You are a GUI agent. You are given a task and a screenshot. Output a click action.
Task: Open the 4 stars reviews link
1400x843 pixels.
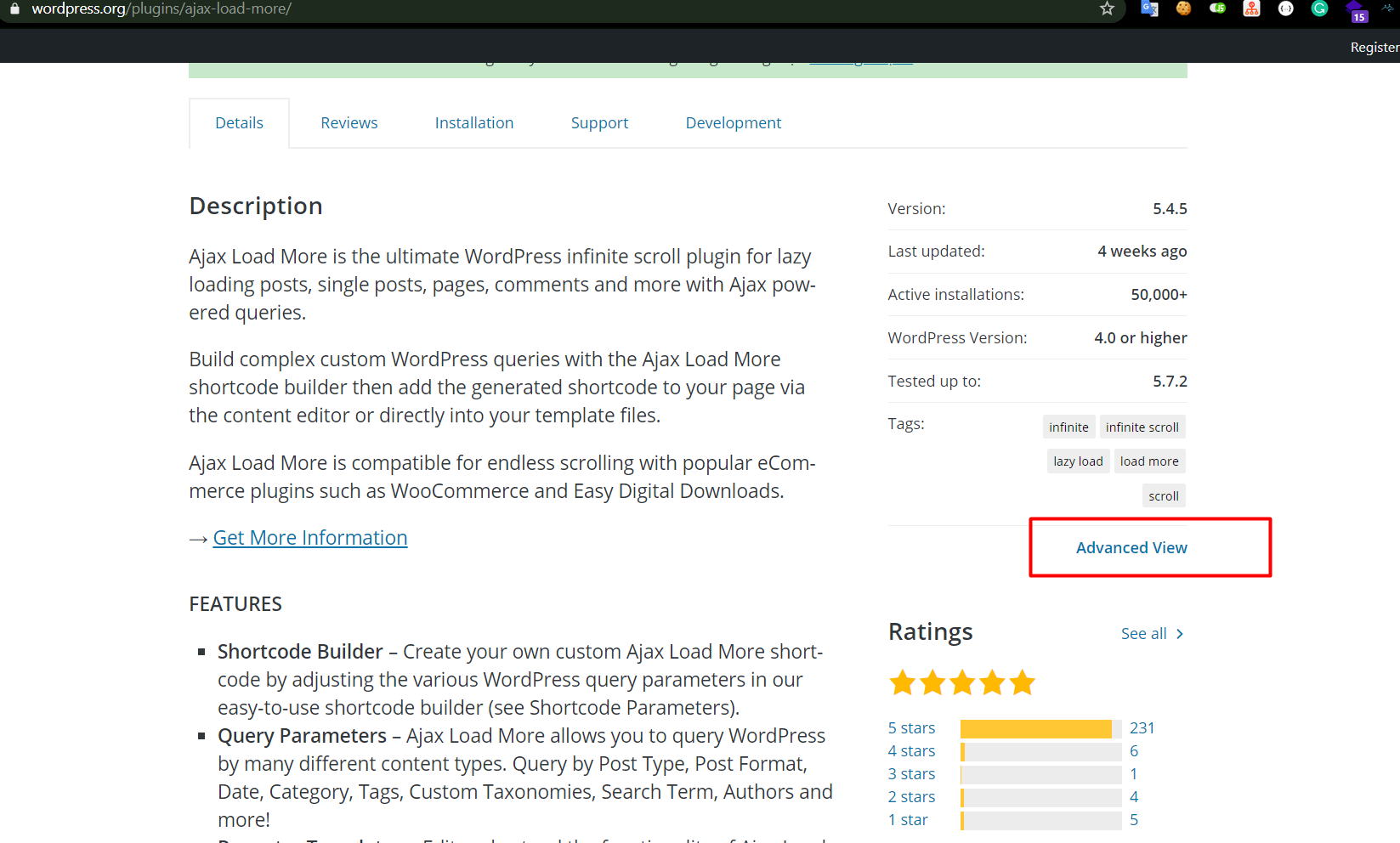[x=911, y=751]
